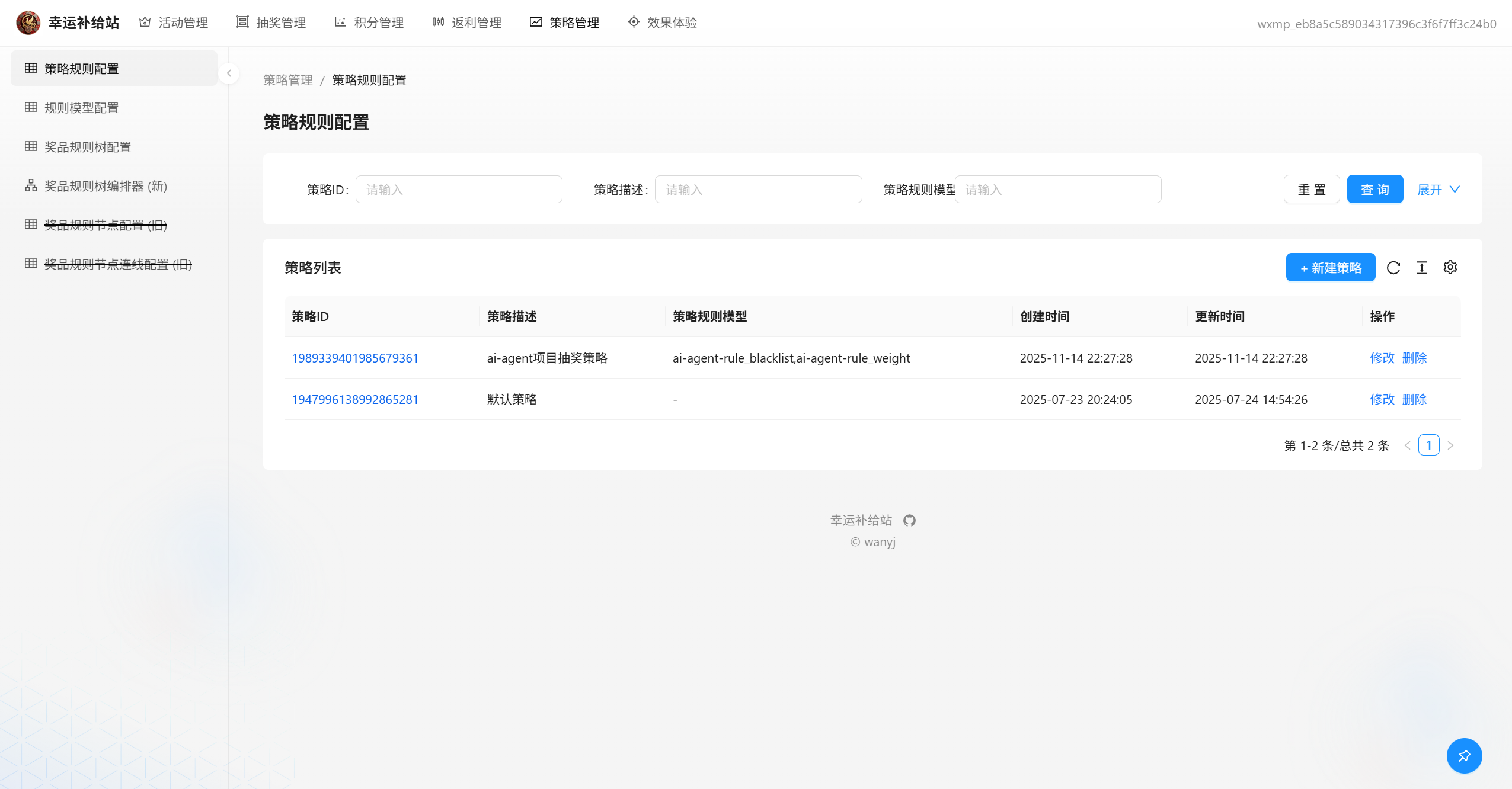The height and width of the screenshot is (789, 1512).
Task: Open the table density icon
Action: click(x=1422, y=268)
